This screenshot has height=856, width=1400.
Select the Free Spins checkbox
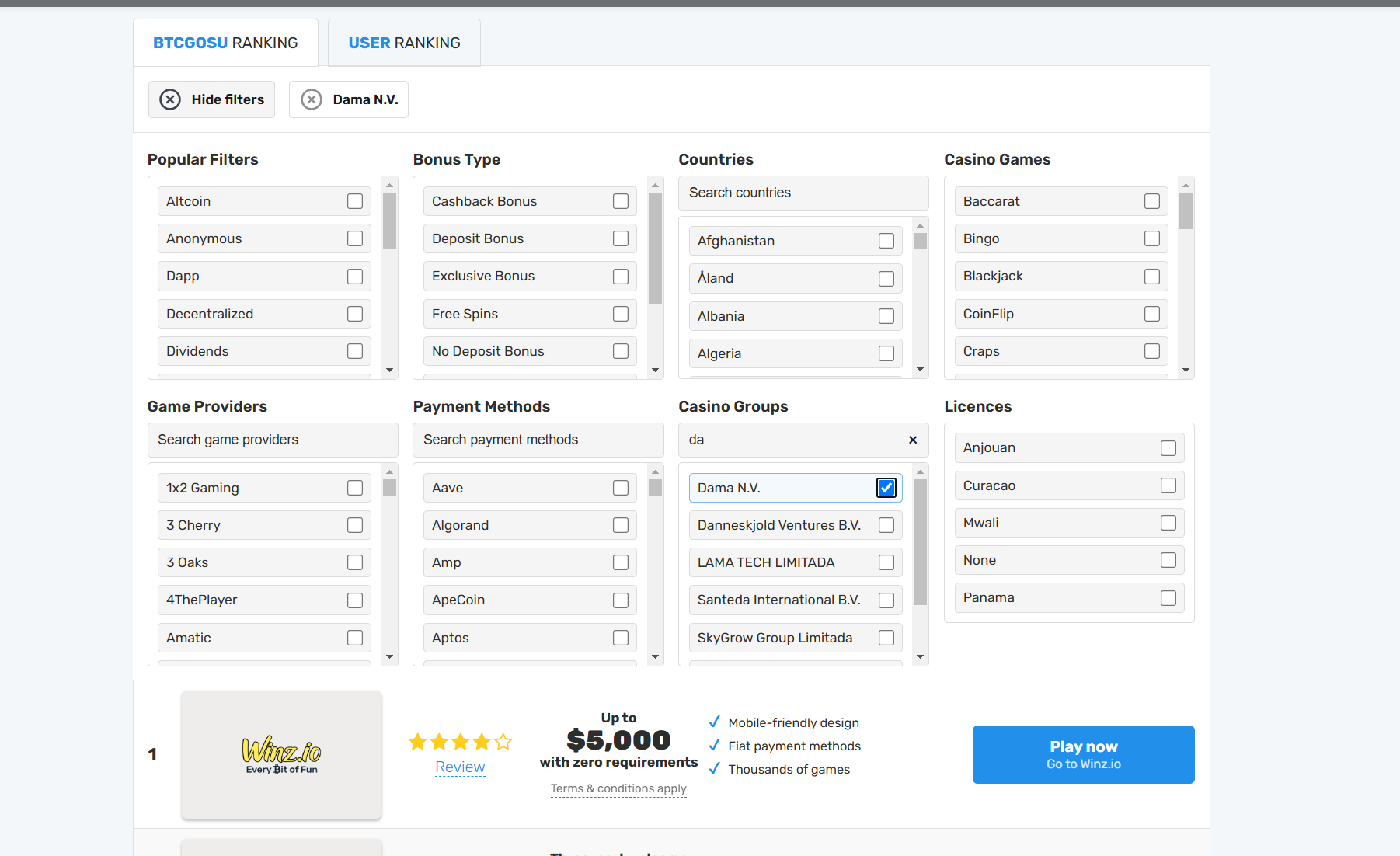pyautogui.click(x=621, y=314)
